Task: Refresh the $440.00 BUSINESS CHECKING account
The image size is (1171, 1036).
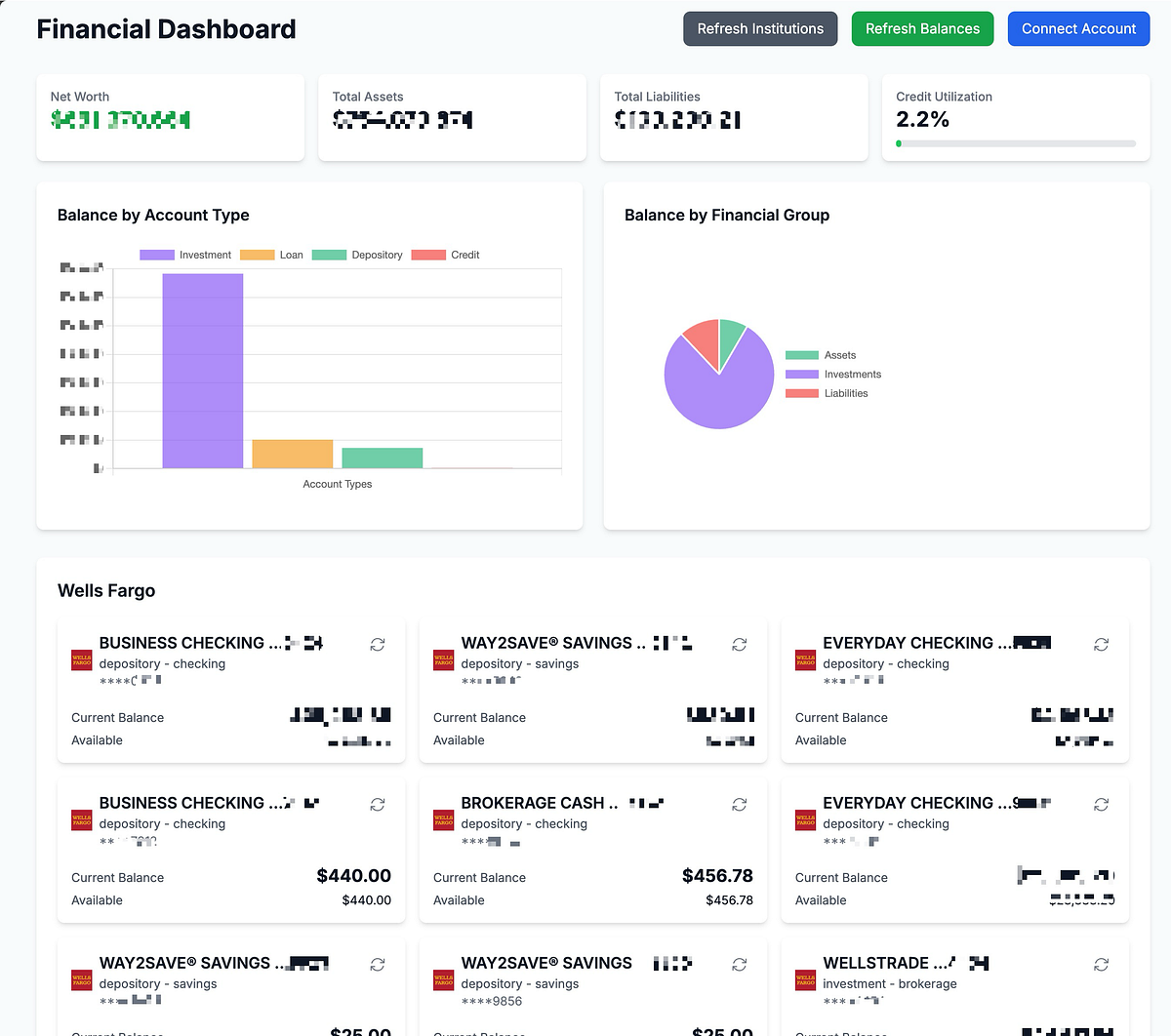Action: (x=378, y=805)
